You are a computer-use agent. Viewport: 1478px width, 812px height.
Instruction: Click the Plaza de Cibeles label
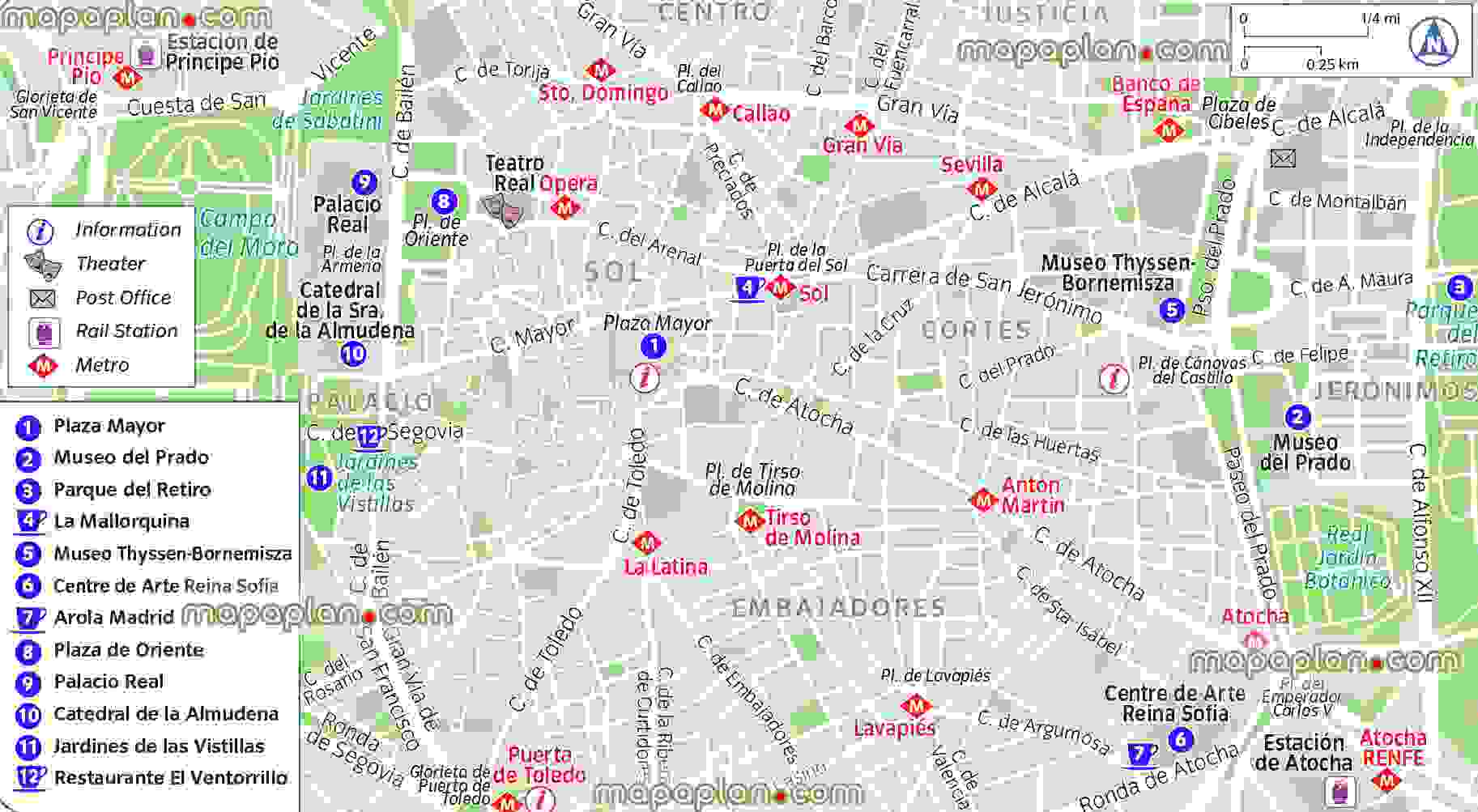(x=1237, y=113)
